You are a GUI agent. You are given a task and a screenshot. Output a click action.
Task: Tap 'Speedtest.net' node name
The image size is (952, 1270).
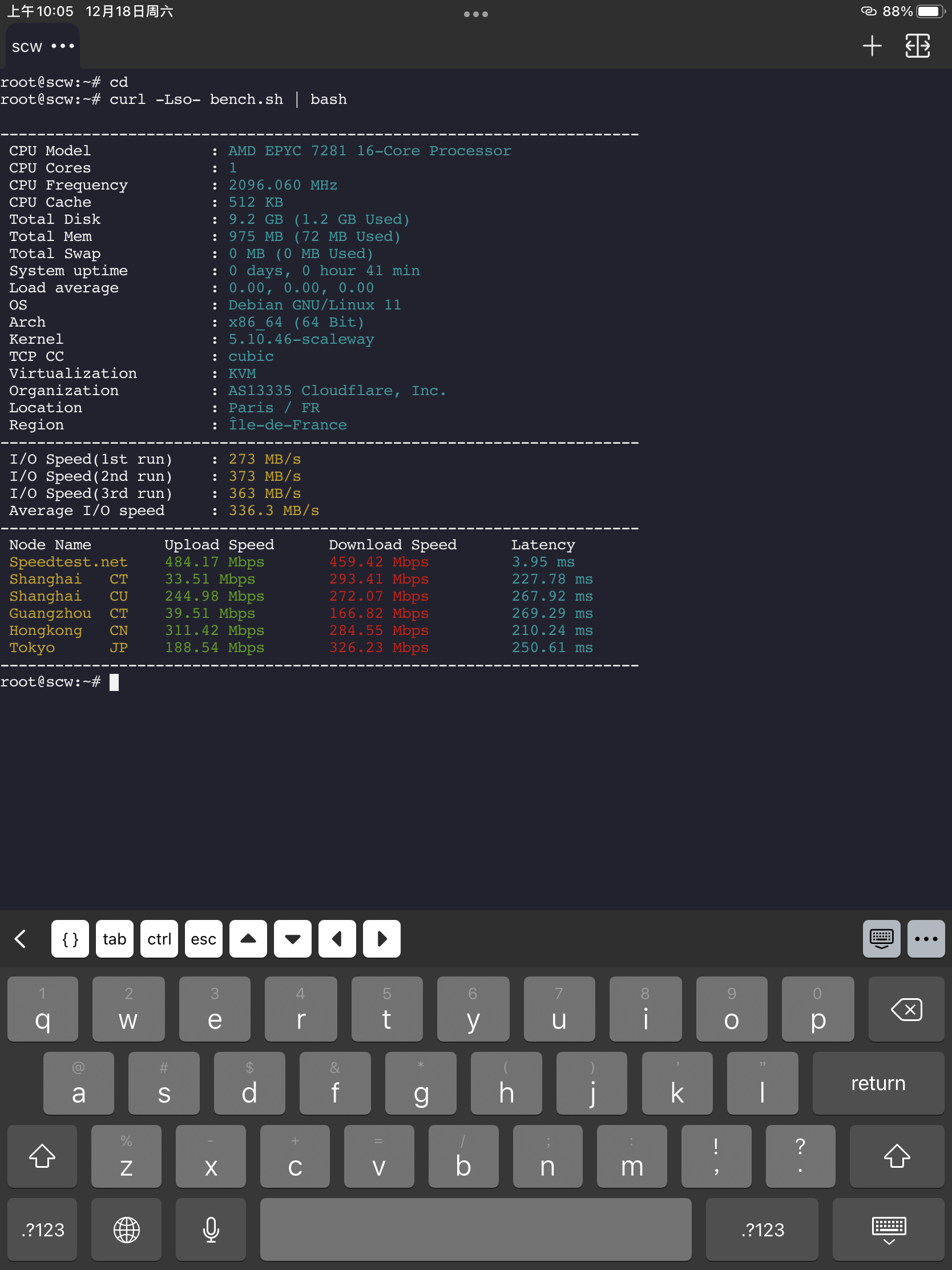68,562
